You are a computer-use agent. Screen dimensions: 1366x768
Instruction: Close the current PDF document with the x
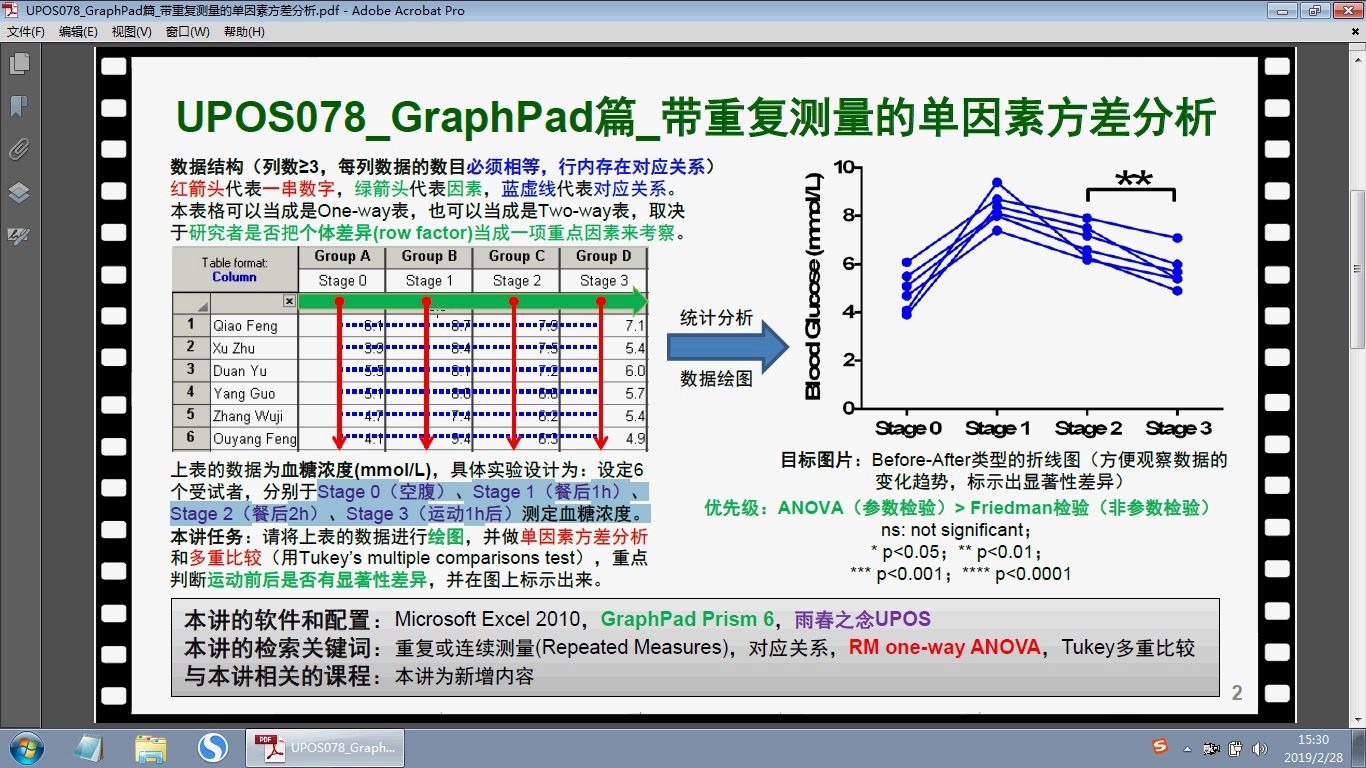point(1356,31)
